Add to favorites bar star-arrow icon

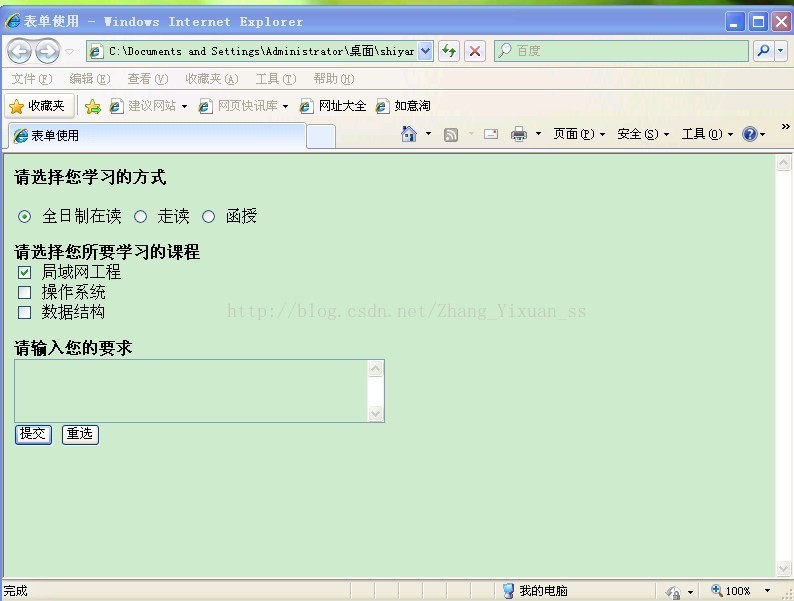(x=93, y=106)
